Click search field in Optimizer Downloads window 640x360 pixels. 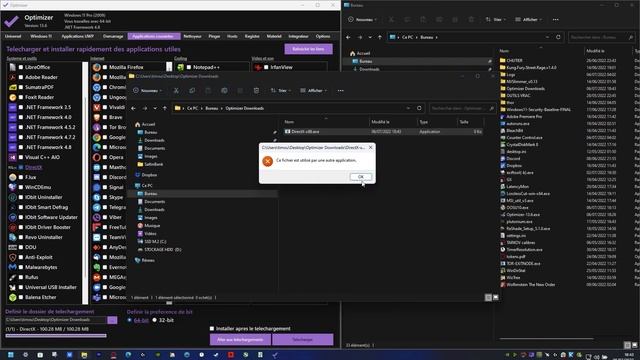462,108
